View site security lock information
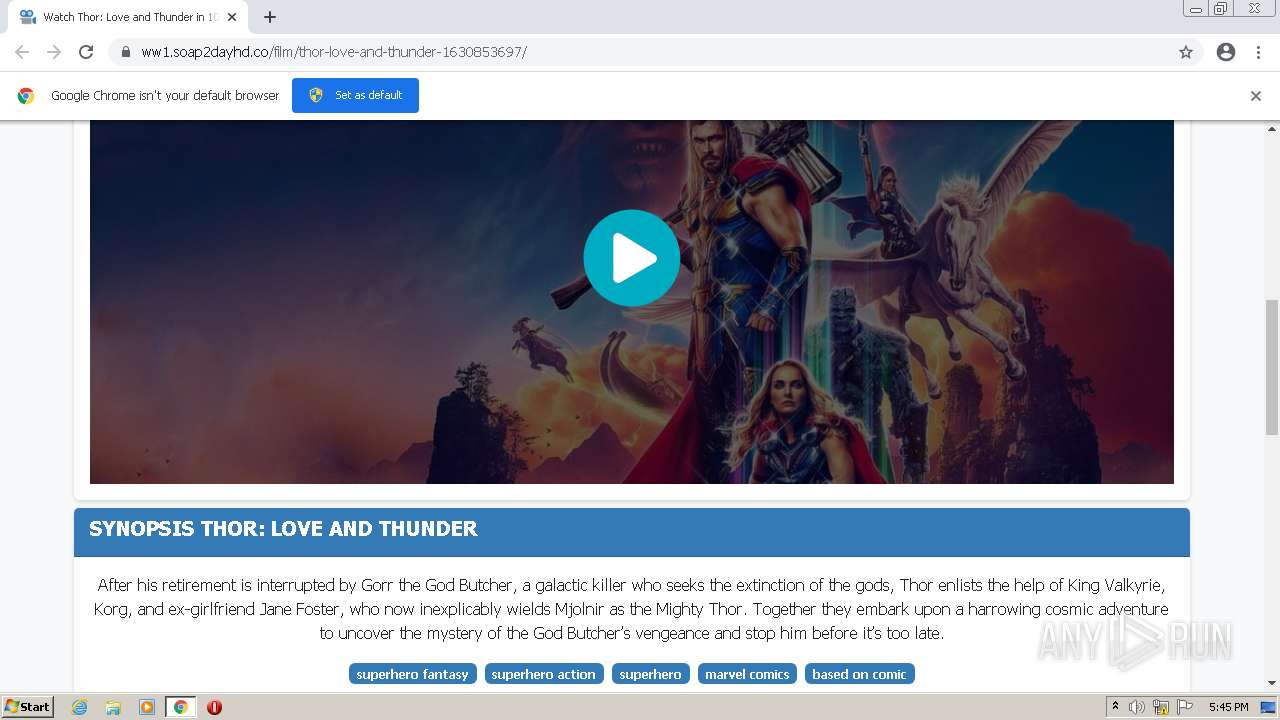Image resolution: width=1280 pixels, height=720 pixels. click(x=125, y=52)
